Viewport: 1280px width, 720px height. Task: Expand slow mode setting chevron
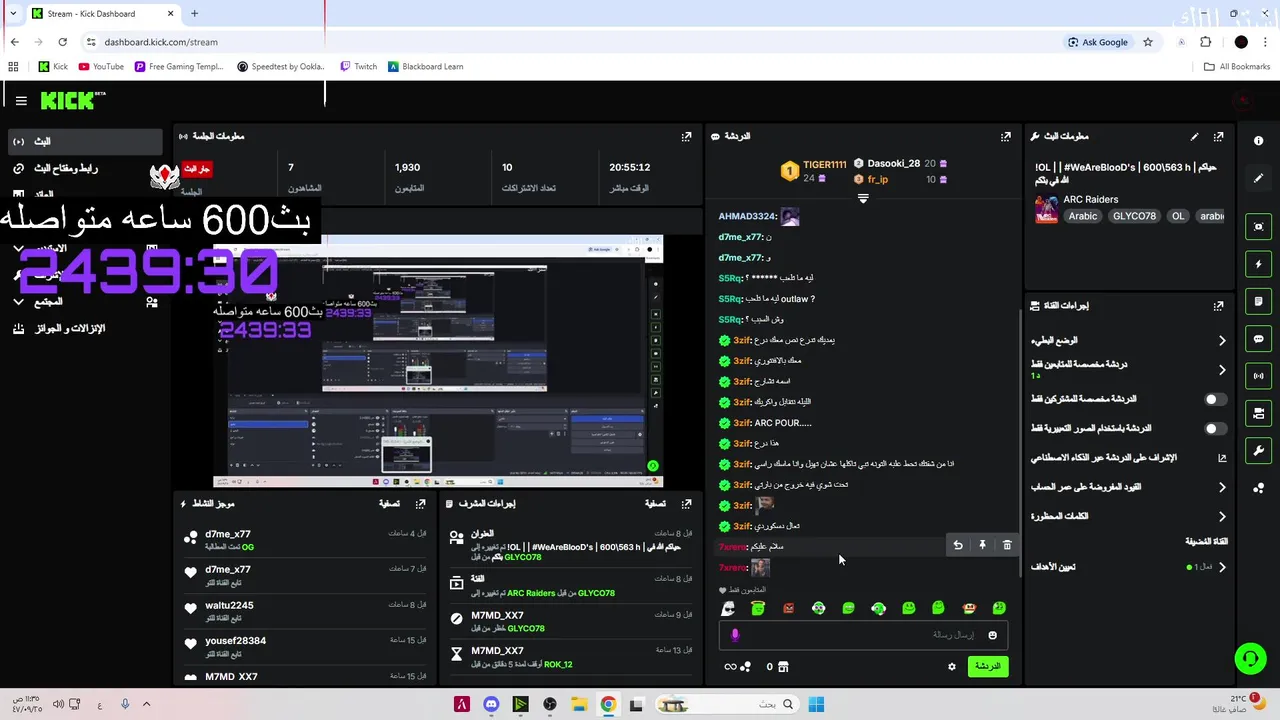1221,341
